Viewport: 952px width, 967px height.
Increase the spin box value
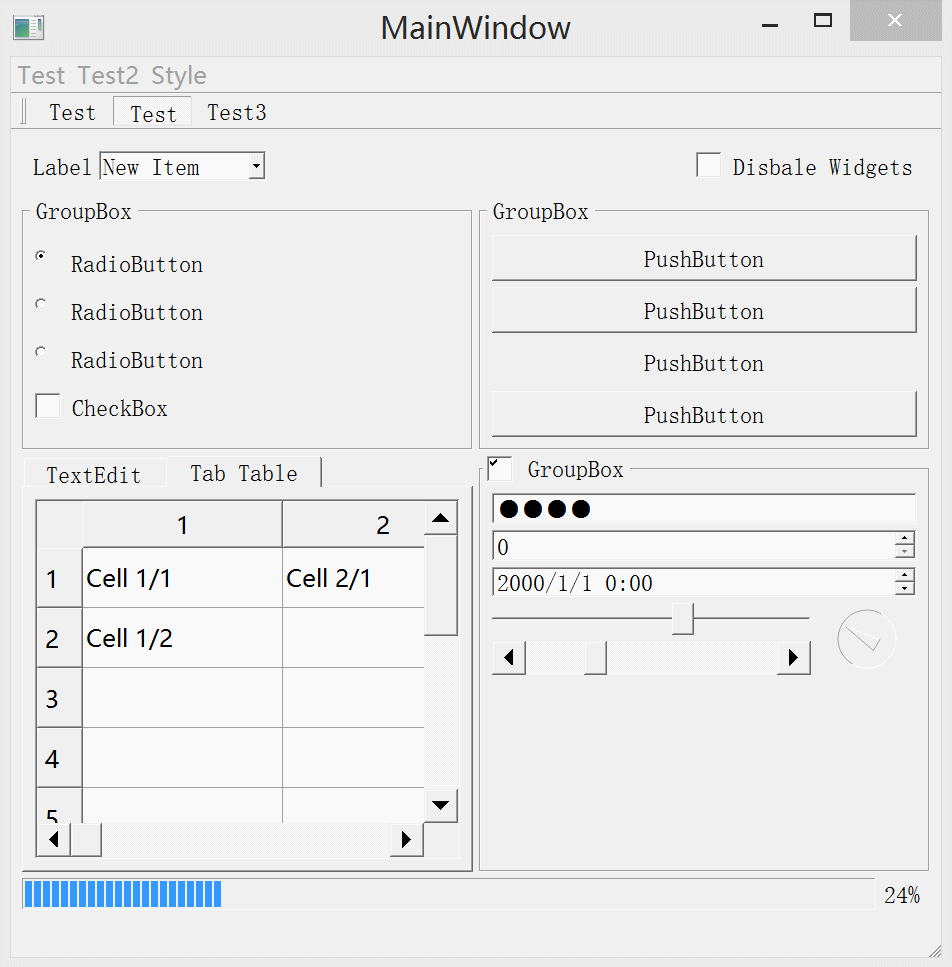click(x=905, y=538)
